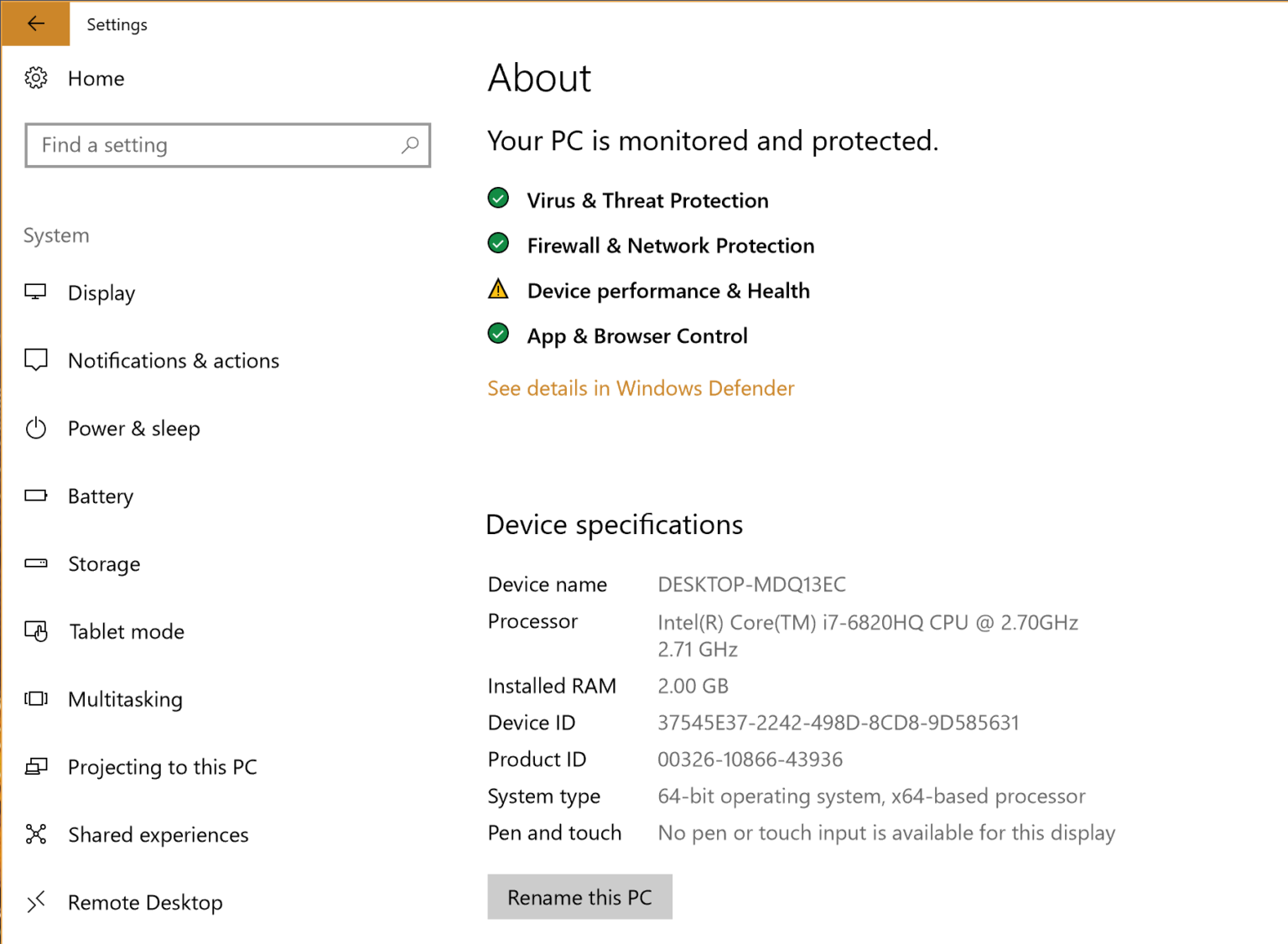Viewport: 1288px width, 944px height.
Task: Select the Firewall & Network Protection entry
Action: 670,245
